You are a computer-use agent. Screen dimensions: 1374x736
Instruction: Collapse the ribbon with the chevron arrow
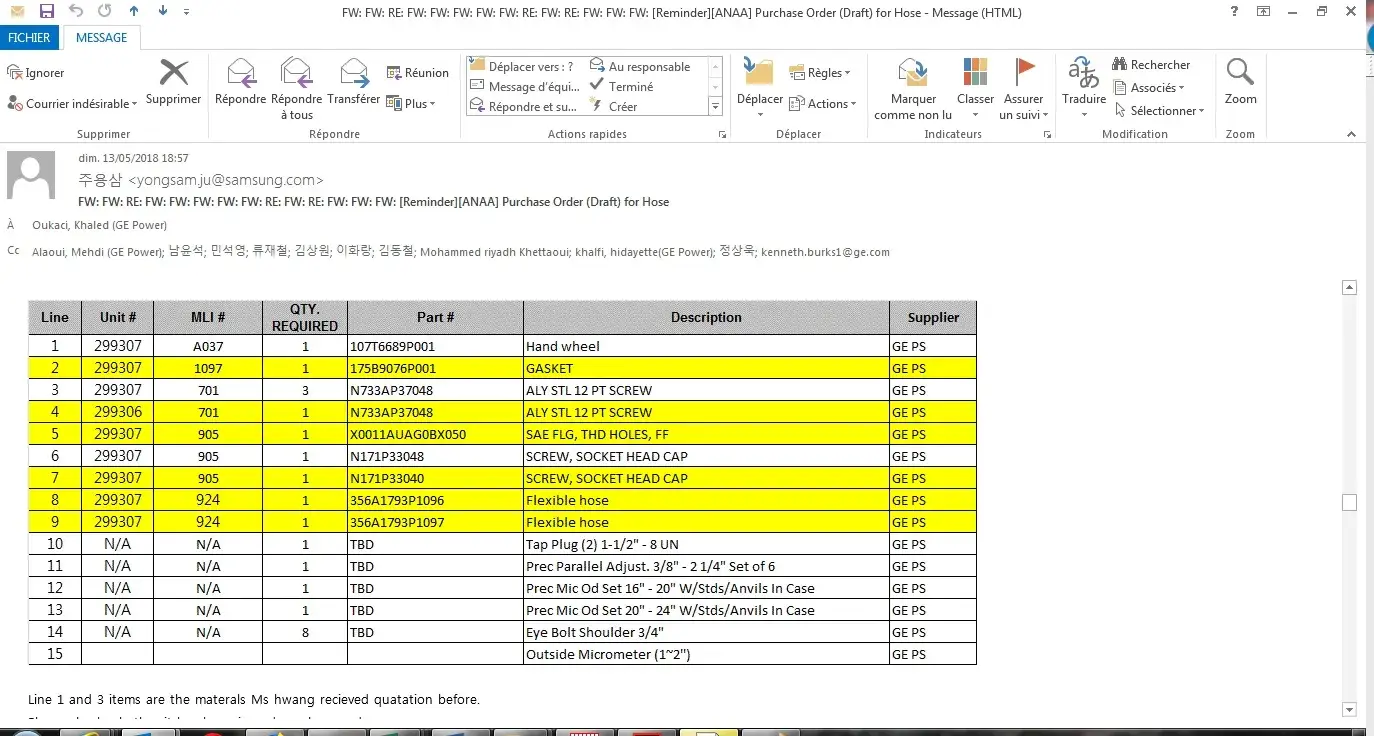pyautogui.click(x=1351, y=134)
